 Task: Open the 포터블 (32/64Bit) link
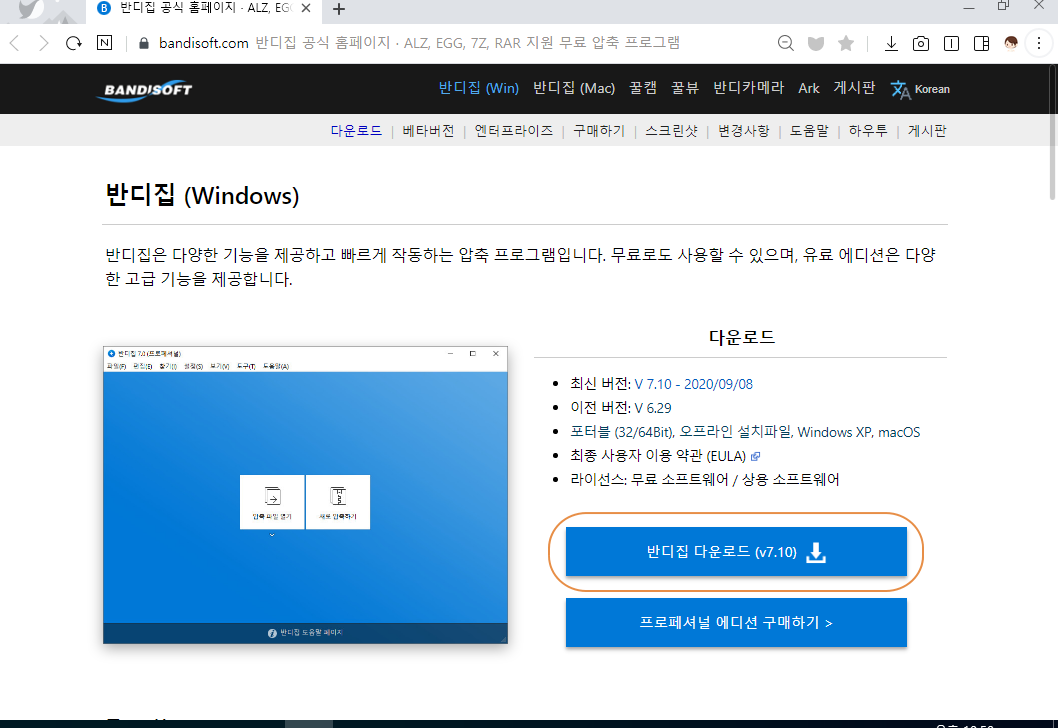tap(621, 432)
